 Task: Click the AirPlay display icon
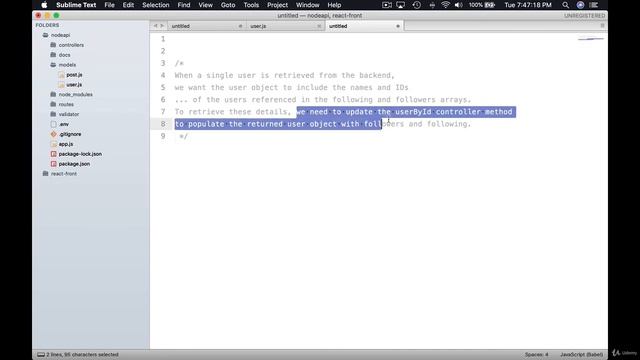(x=401, y=5)
